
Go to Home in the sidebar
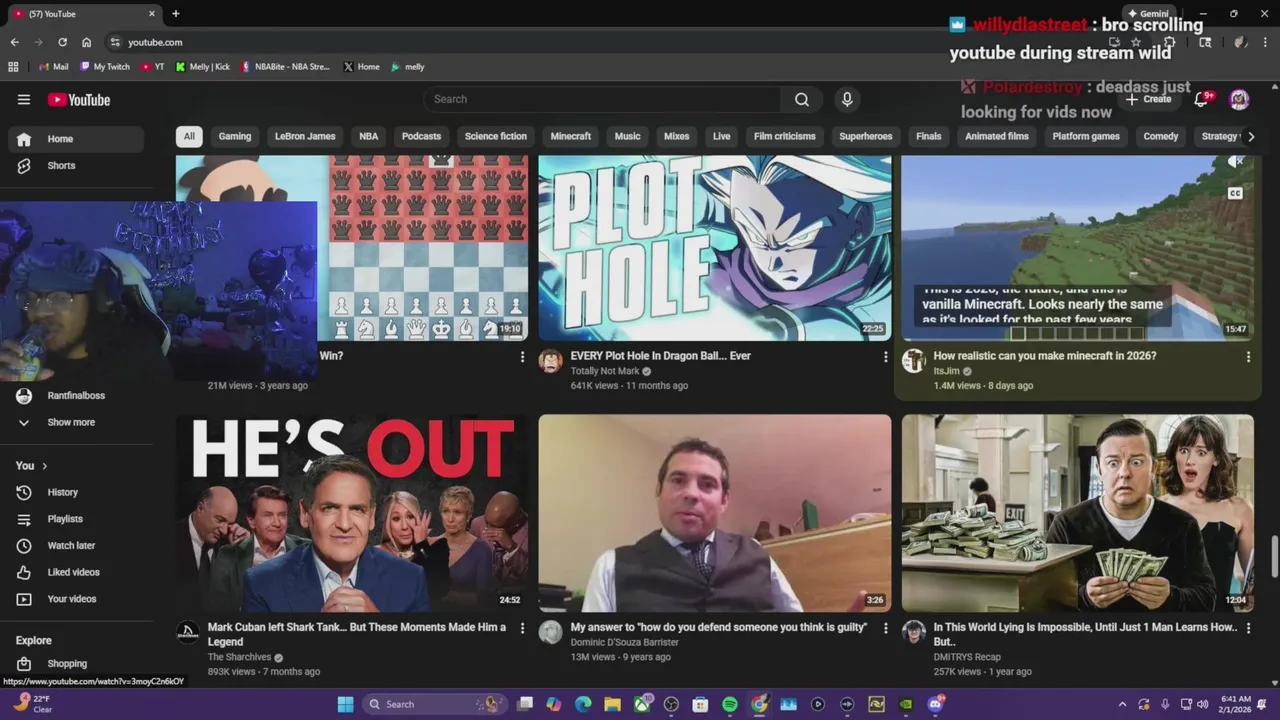(x=76, y=139)
